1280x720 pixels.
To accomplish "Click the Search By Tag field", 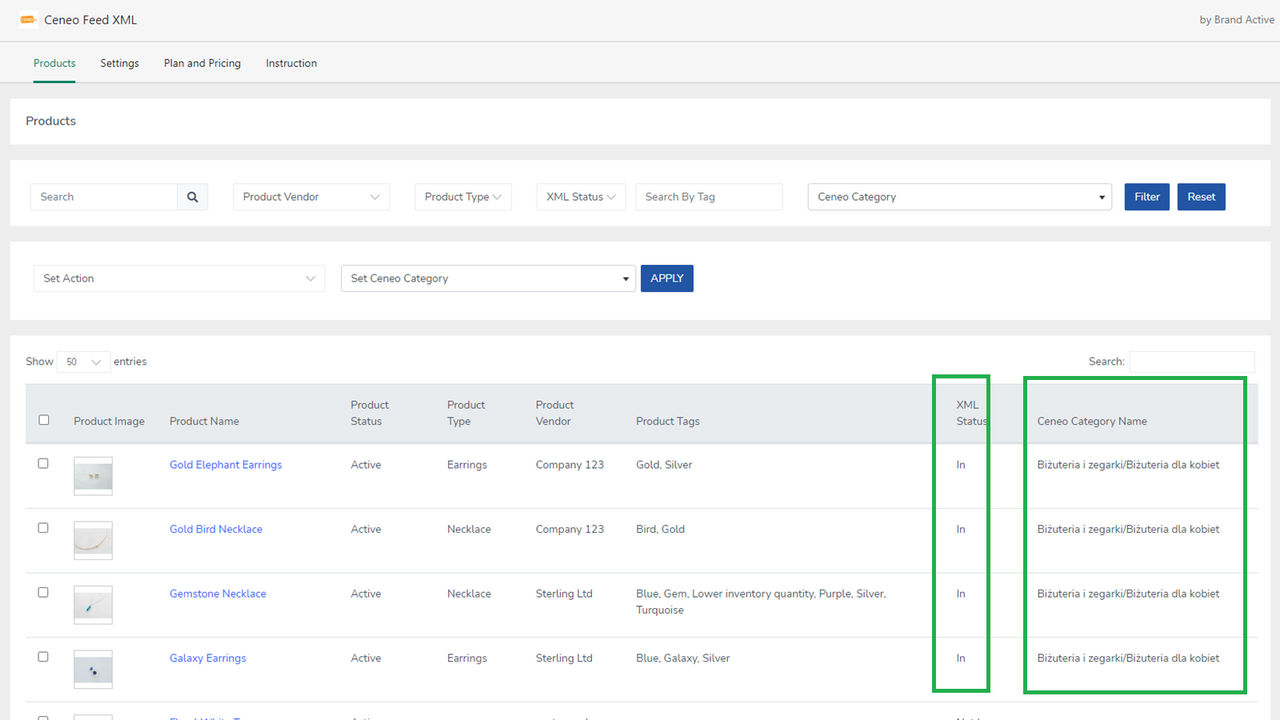I will [709, 197].
